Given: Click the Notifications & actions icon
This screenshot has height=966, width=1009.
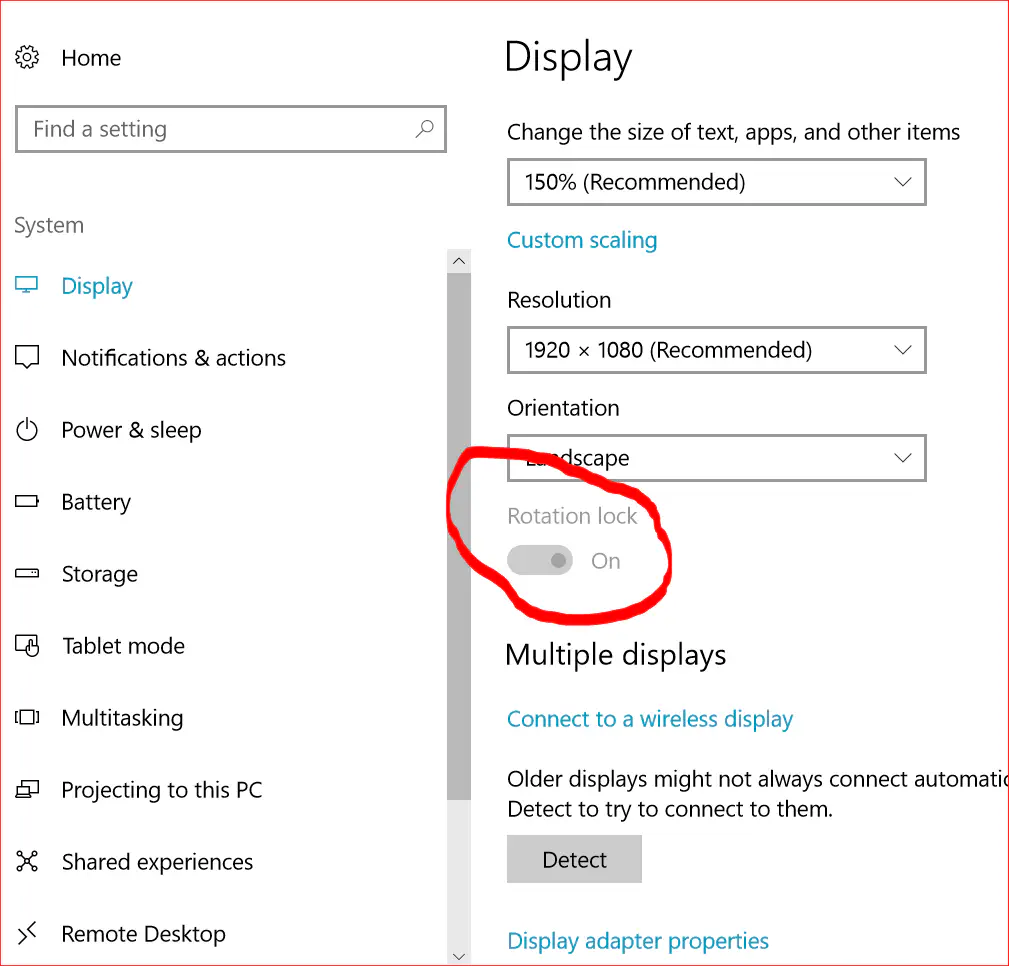Looking at the screenshot, I should pyautogui.click(x=27, y=358).
